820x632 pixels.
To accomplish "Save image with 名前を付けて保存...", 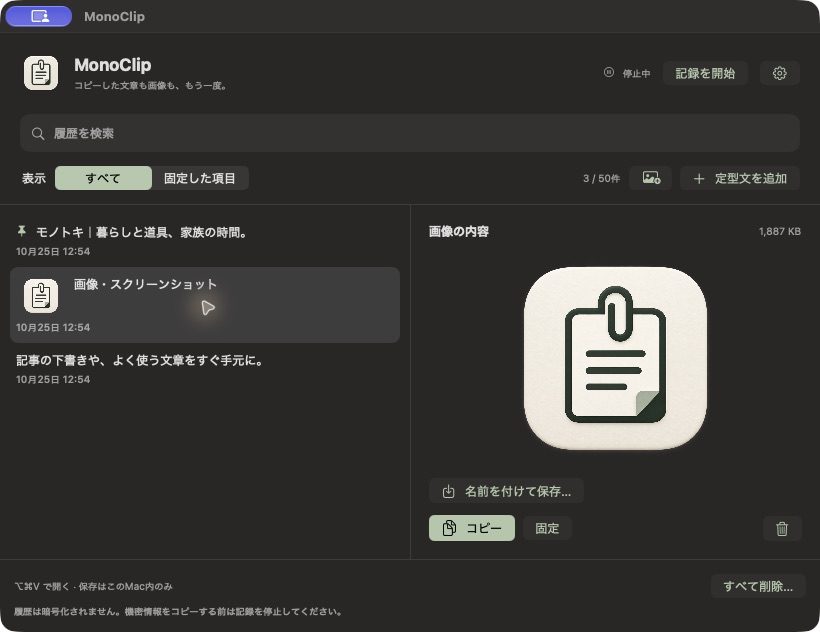I will 506,491.
